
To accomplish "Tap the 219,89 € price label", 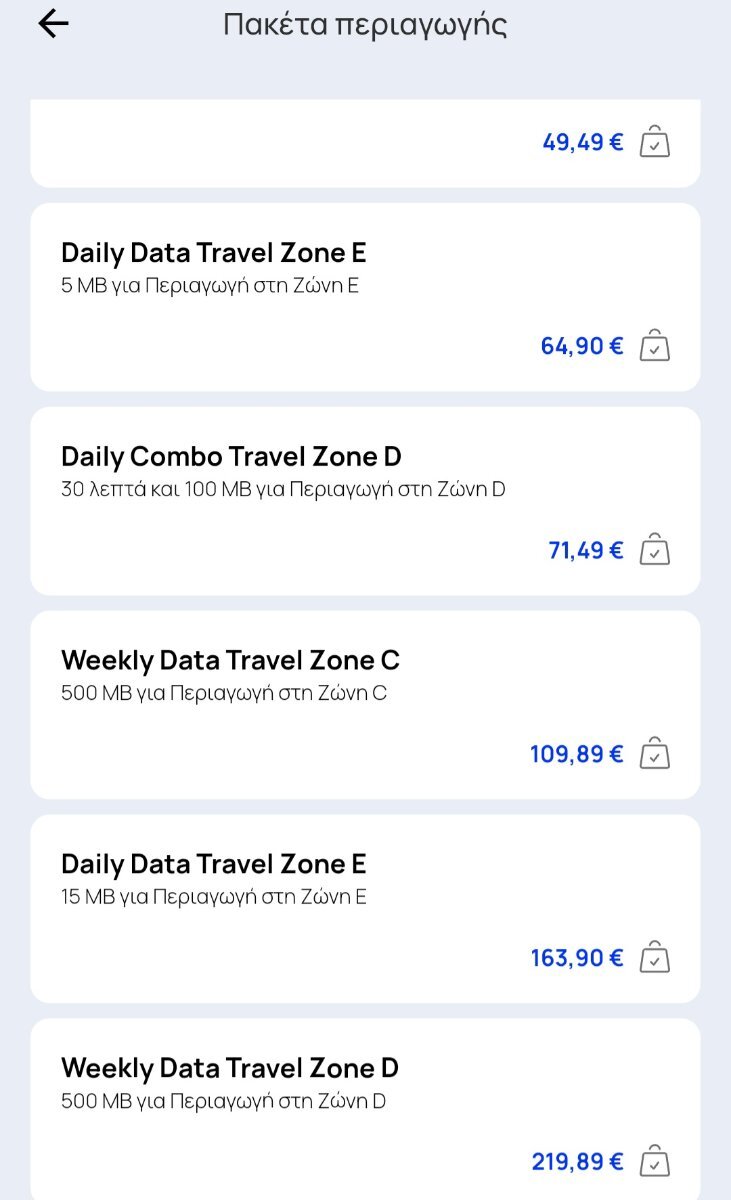I will pyautogui.click(x=577, y=1162).
